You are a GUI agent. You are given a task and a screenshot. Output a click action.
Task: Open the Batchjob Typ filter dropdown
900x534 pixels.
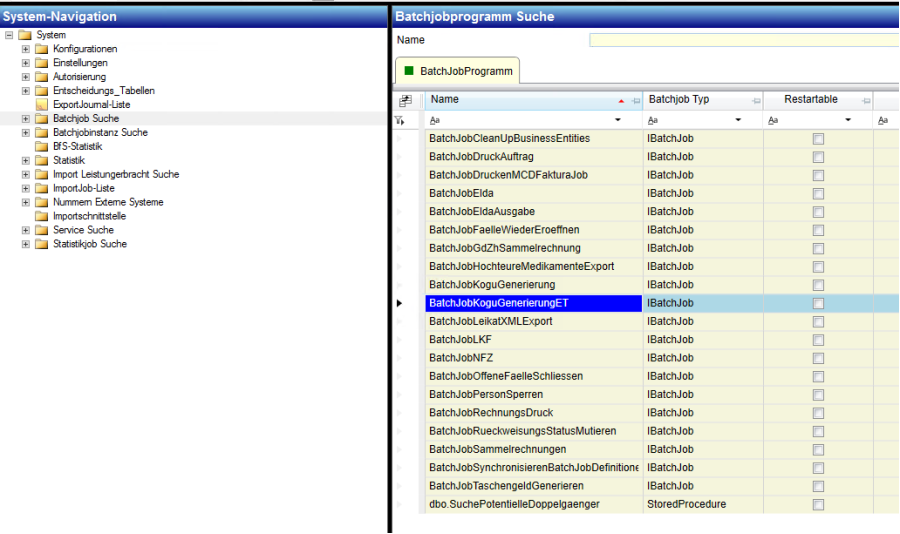(x=738, y=120)
